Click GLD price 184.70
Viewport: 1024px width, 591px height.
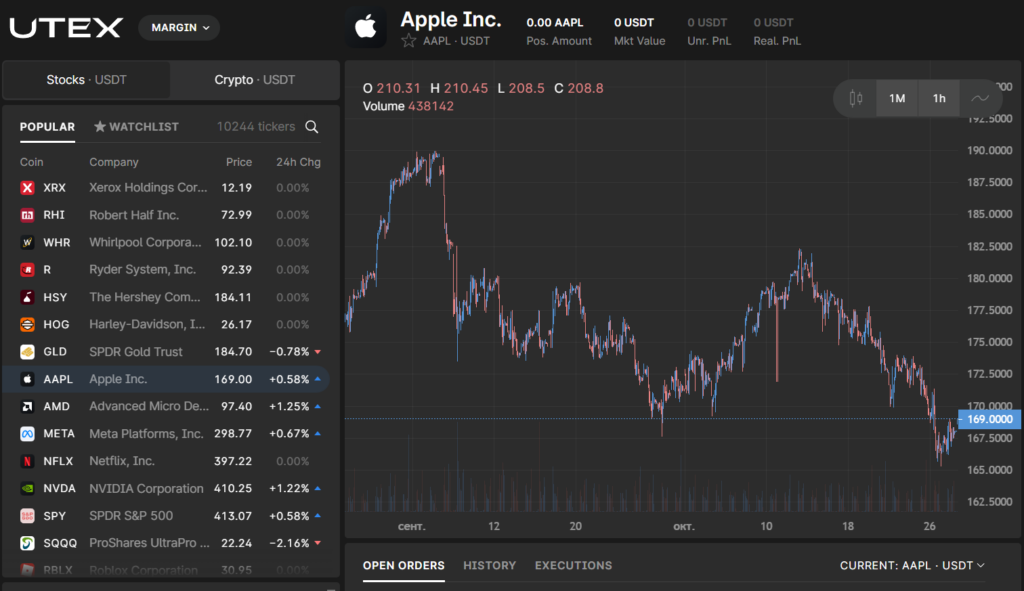(x=233, y=352)
